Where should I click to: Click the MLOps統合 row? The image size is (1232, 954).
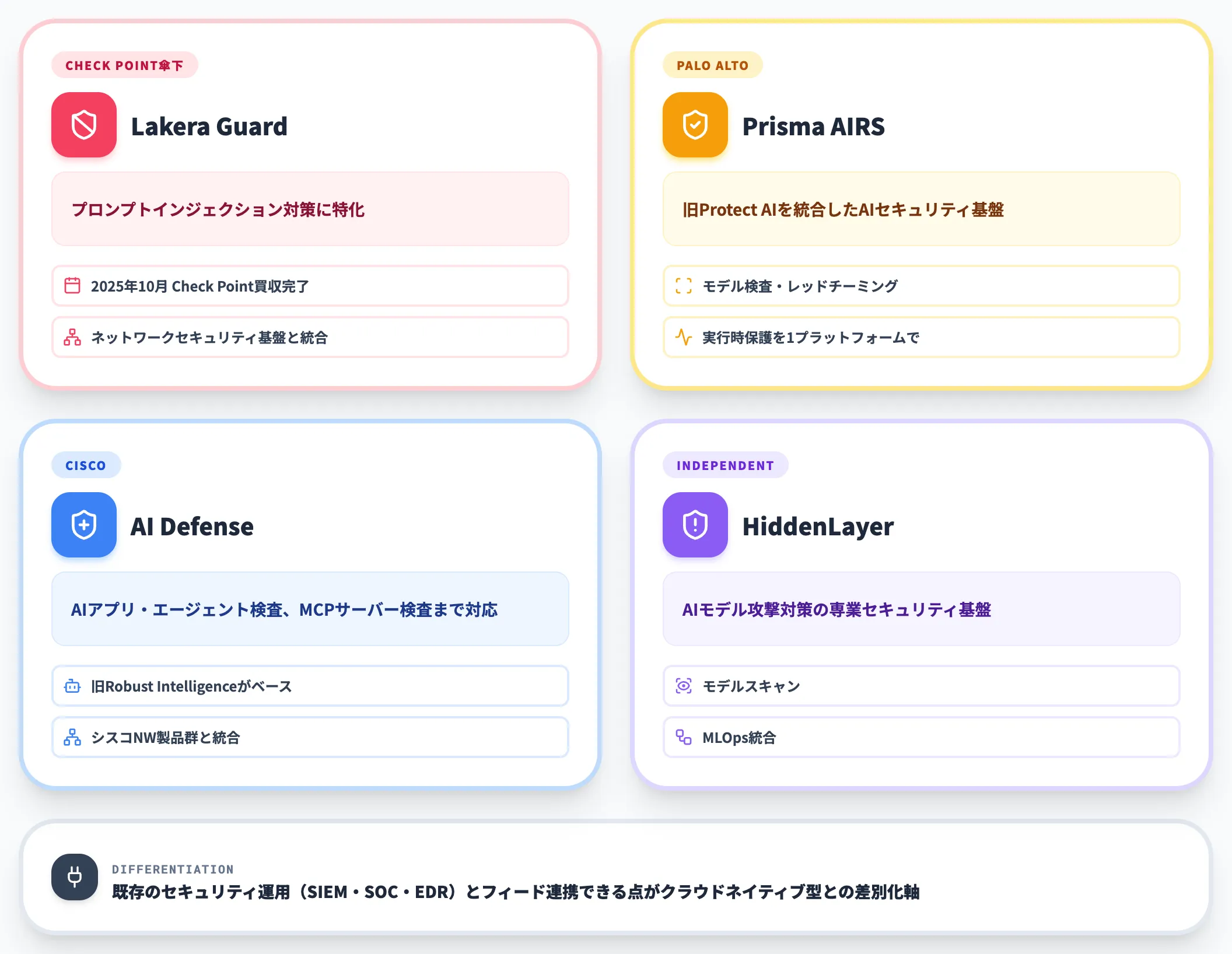point(922,737)
